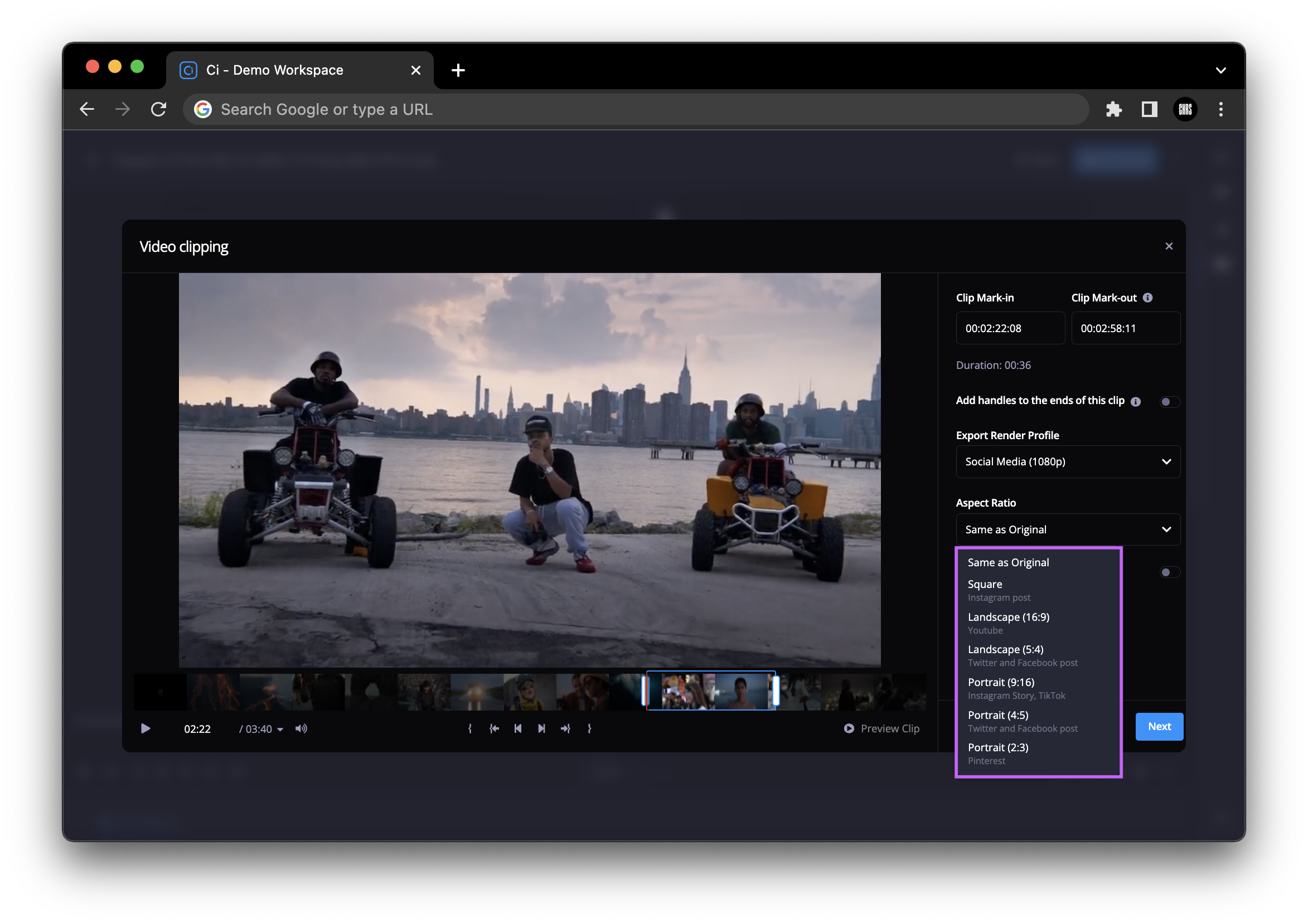Open the browser three-dot menu
The width and height of the screenshot is (1308, 924).
(x=1220, y=109)
